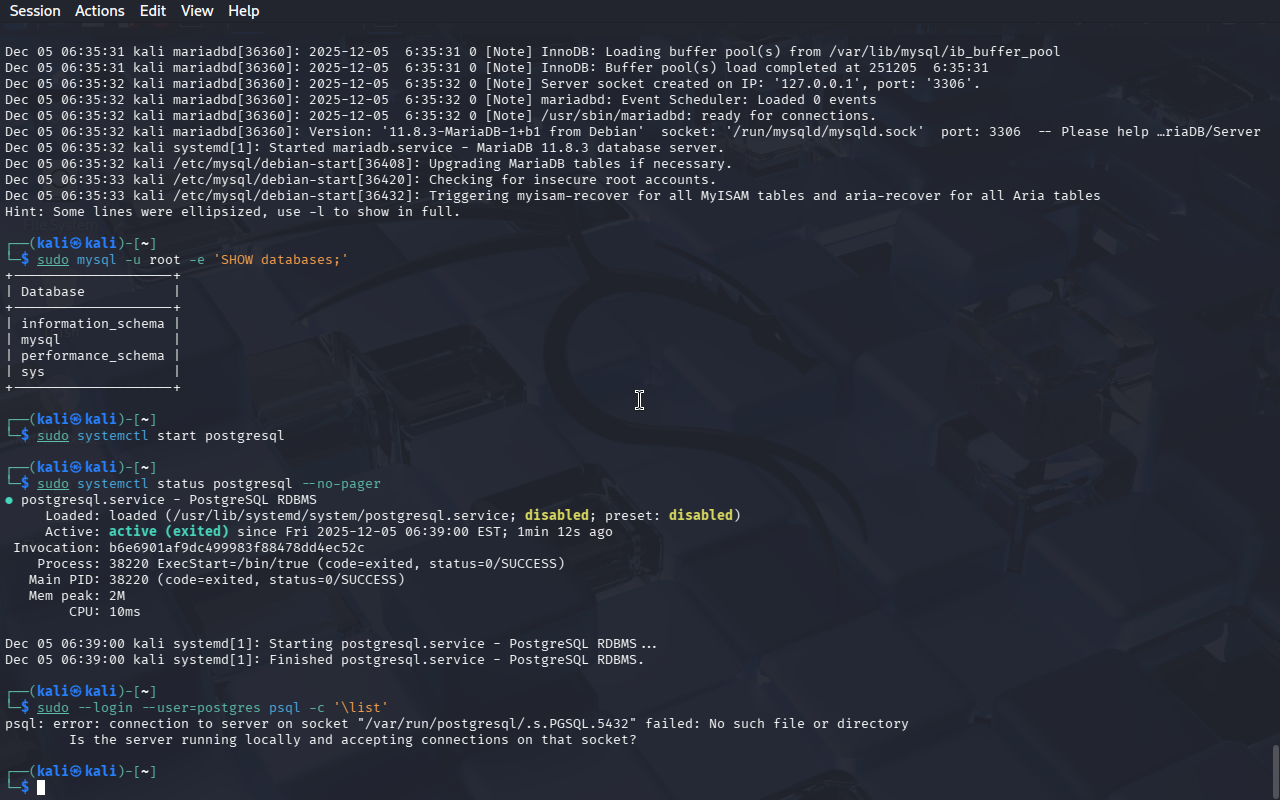The height and width of the screenshot is (800, 1280).
Task: Click the Kali symbol in the prompt above the psql command
Action: tap(76, 692)
